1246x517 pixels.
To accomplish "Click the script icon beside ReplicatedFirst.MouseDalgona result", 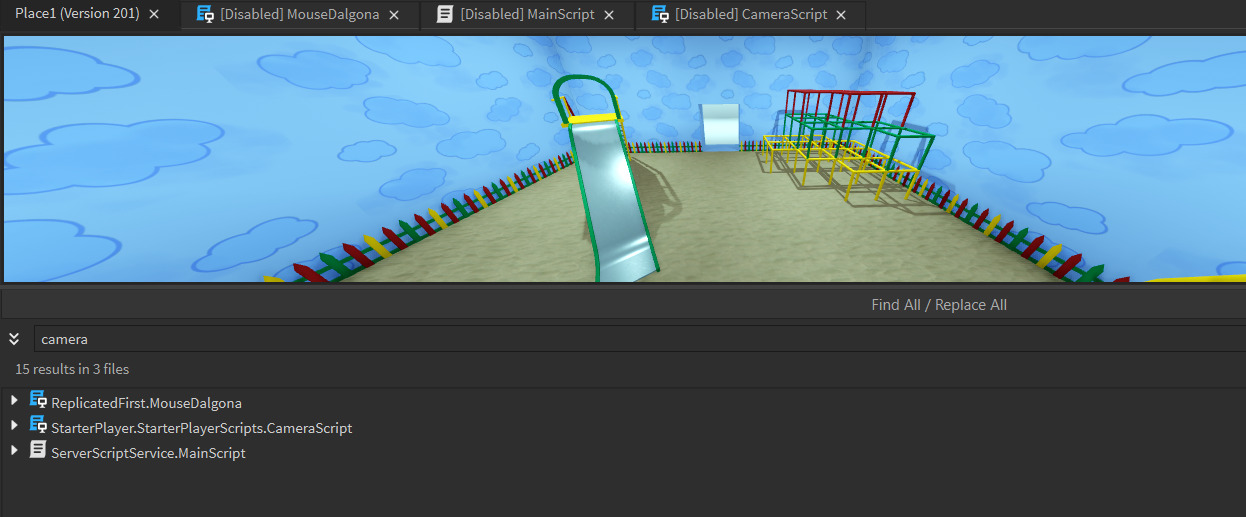I will 38,402.
